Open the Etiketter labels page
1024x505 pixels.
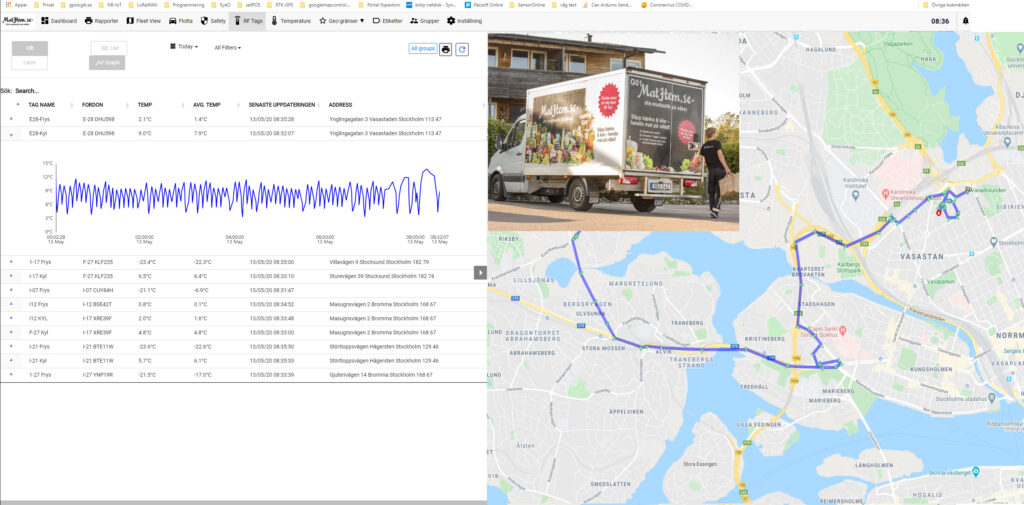[x=387, y=21]
